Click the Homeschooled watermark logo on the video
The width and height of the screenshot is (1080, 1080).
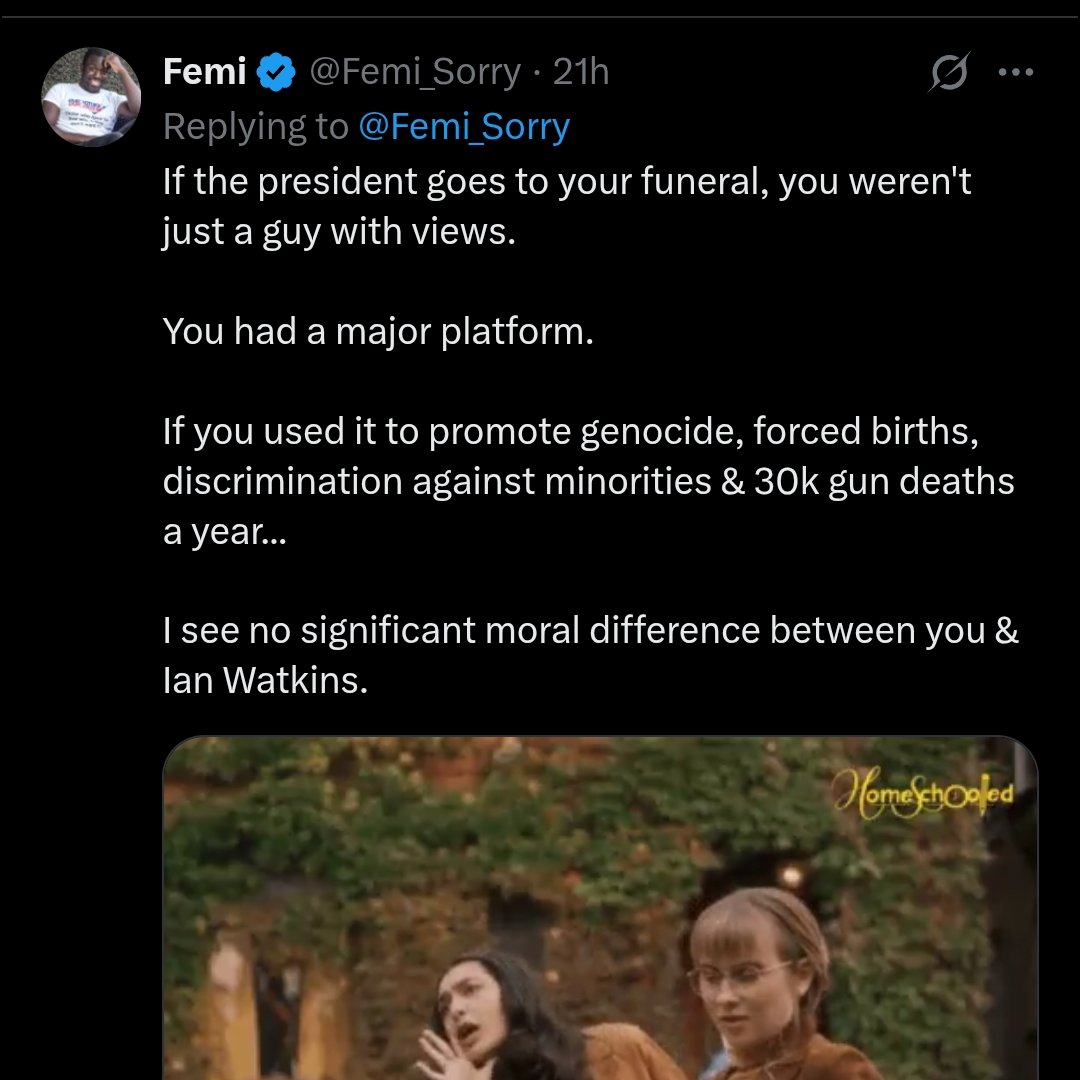click(x=923, y=796)
